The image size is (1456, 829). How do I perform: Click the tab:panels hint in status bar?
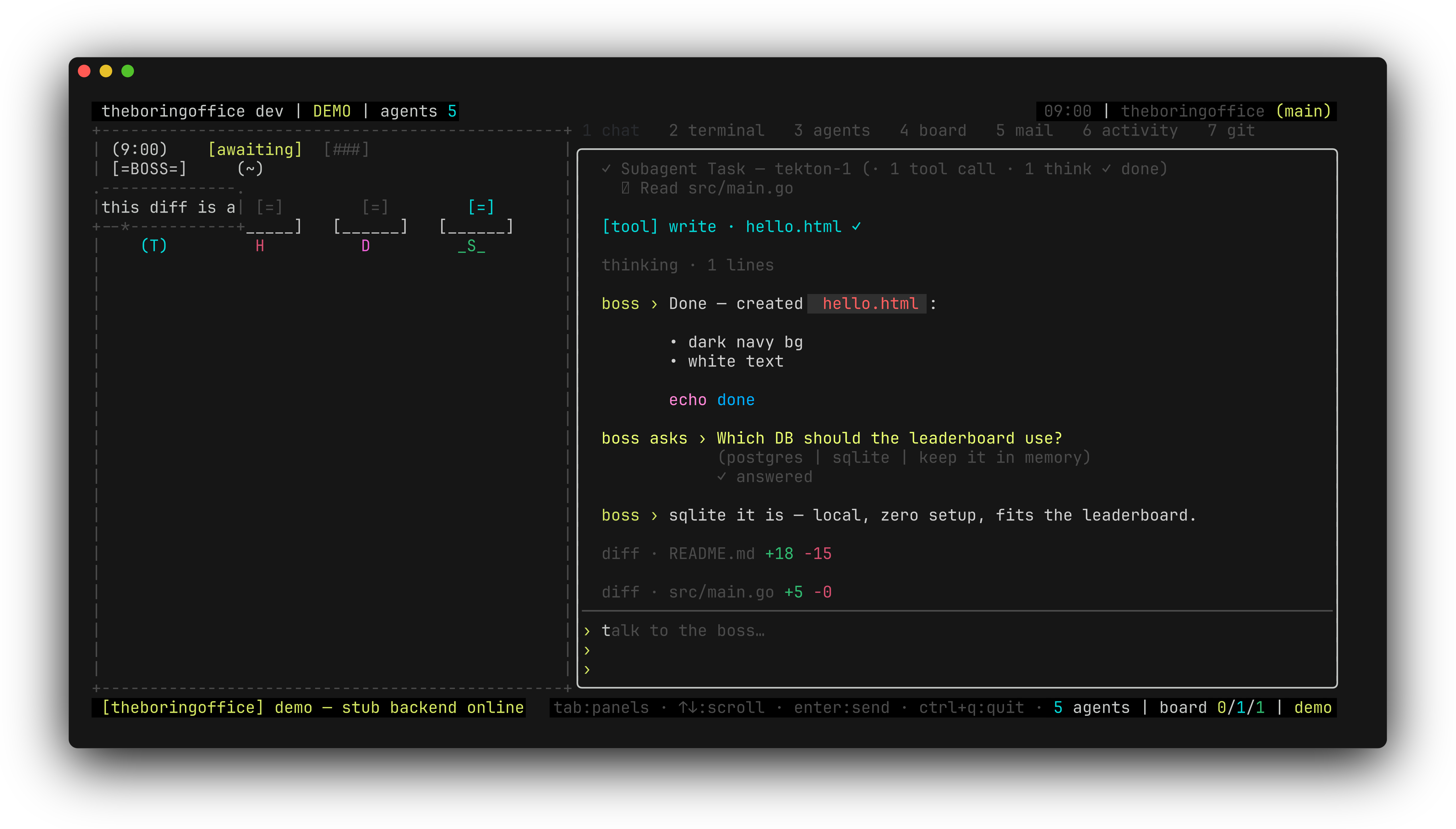click(601, 707)
